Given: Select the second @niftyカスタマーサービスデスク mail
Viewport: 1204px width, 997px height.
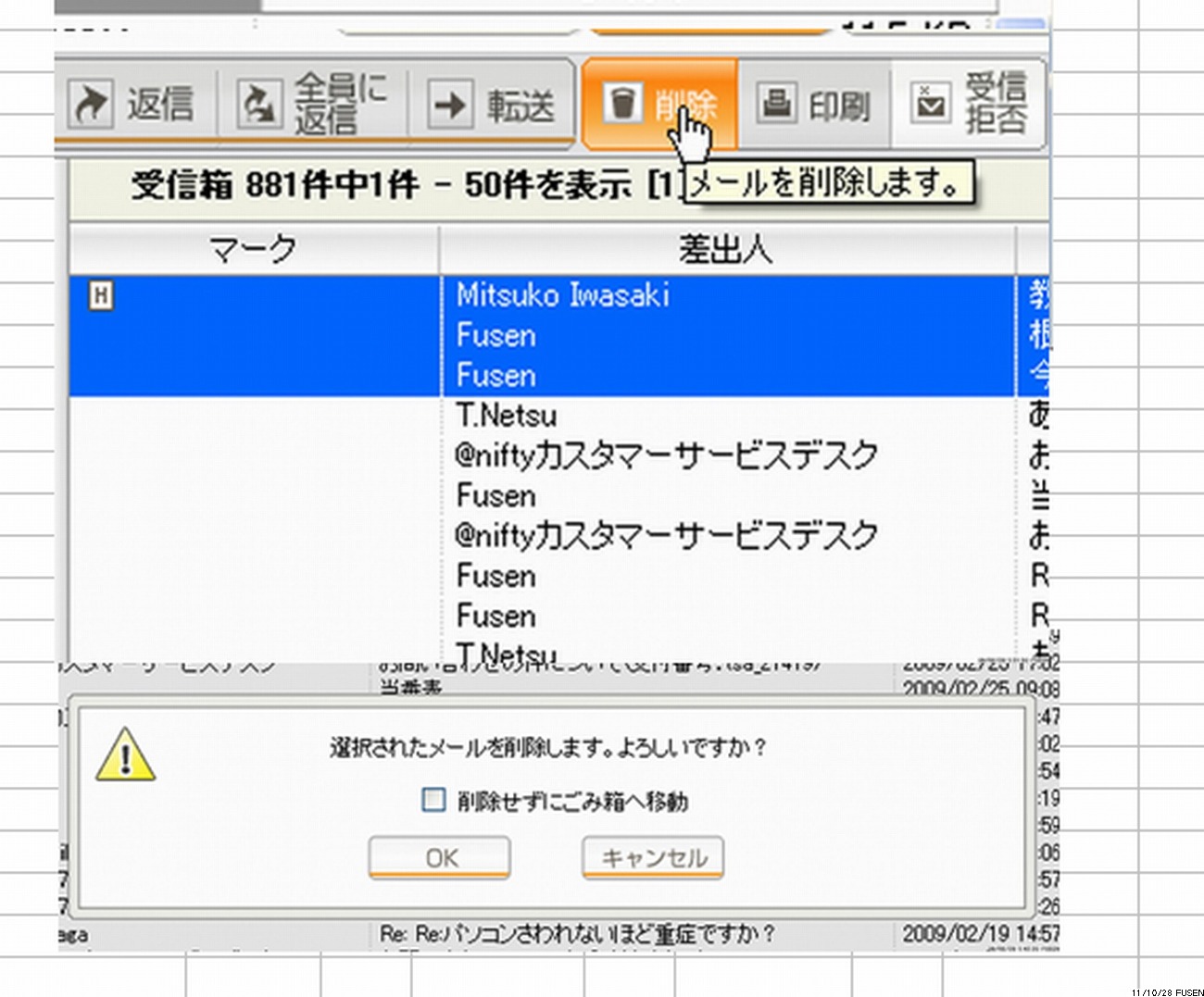Looking at the screenshot, I should pos(559,535).
